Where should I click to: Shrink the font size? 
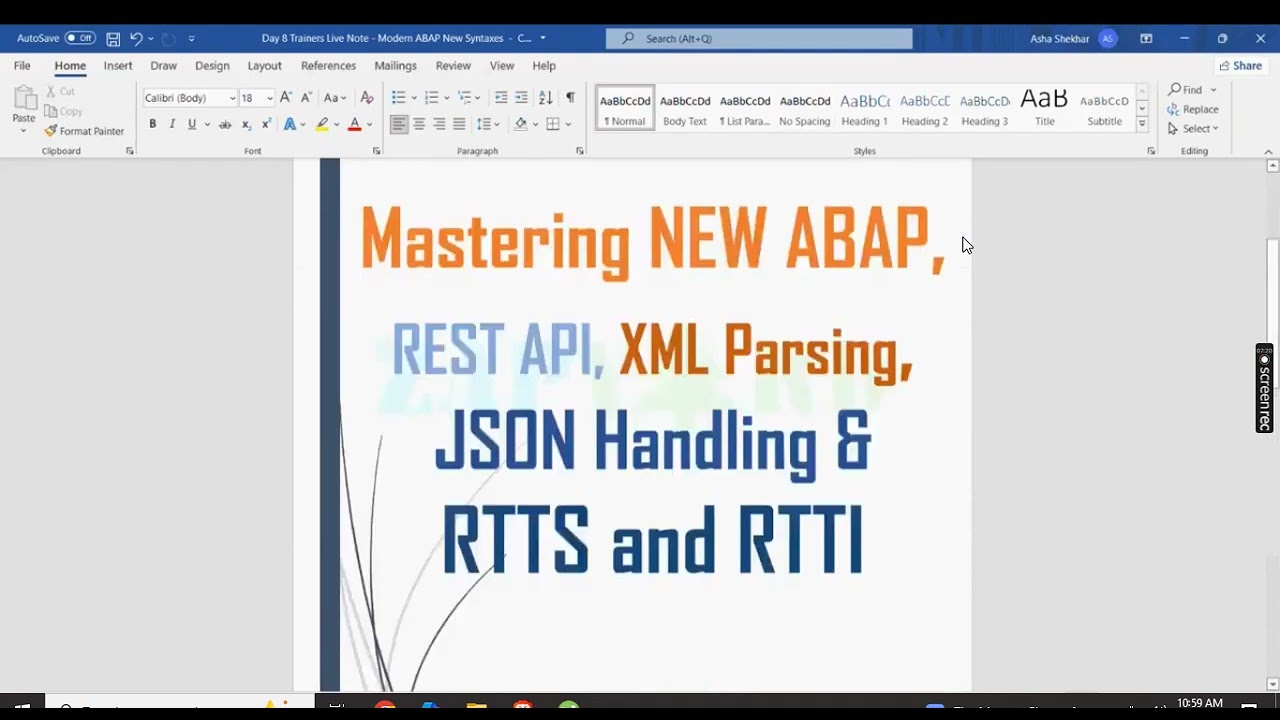(305, 97)
